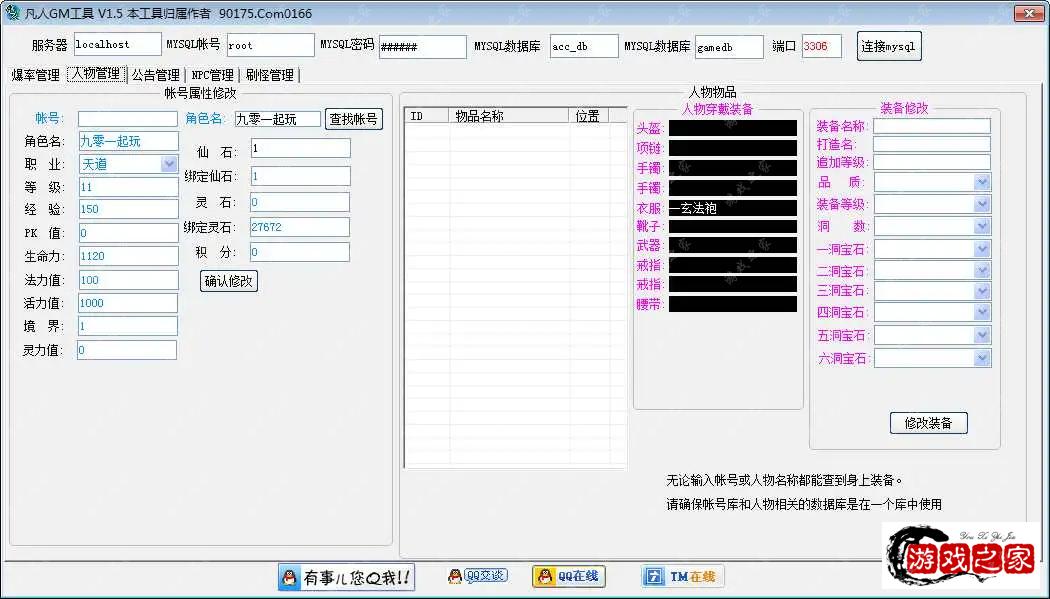
Task: Click the 物品名称 column header
Action: [478, 115]
